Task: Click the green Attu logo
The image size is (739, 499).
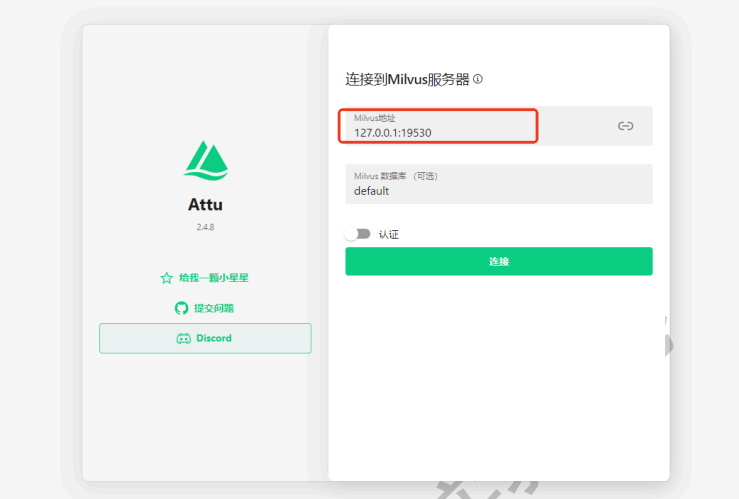Action: [x=205, y=162]
